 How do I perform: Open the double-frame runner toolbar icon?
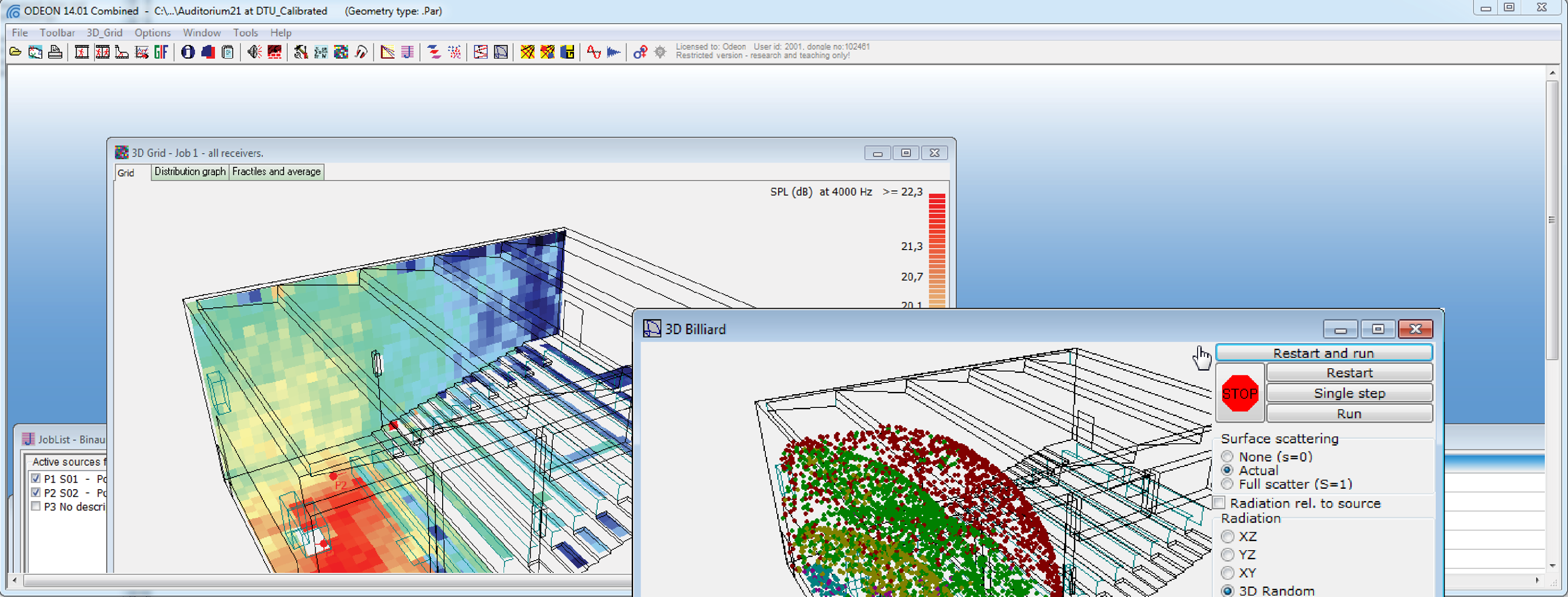tap(102, 52)
